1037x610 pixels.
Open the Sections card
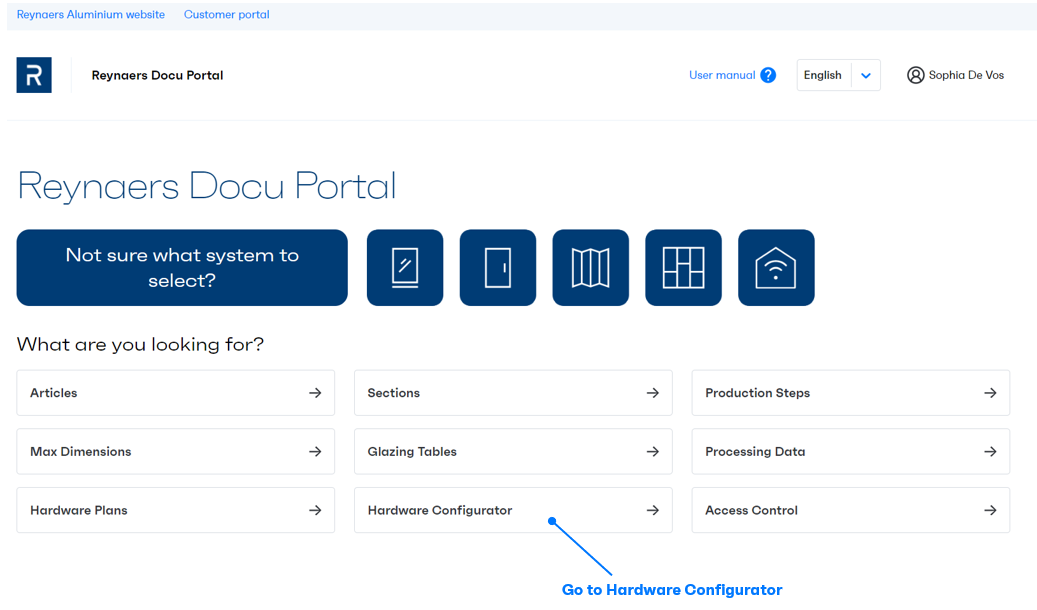click(x=513, y=393)
